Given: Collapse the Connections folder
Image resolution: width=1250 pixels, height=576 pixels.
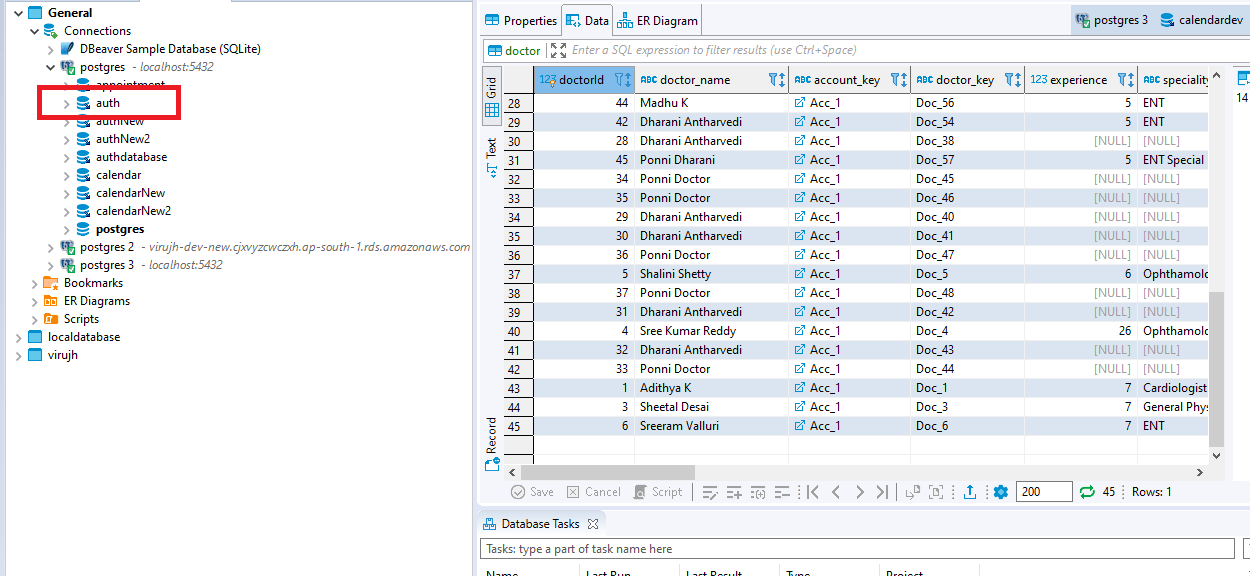Looking at the screenshot, I should pos(35,31).
